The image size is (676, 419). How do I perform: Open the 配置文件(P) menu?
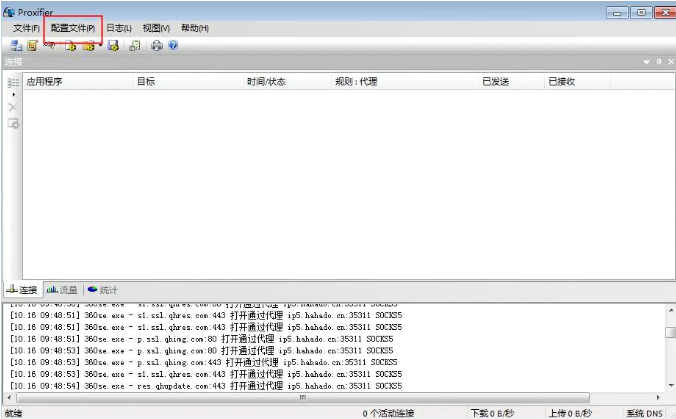coord(73,28)
